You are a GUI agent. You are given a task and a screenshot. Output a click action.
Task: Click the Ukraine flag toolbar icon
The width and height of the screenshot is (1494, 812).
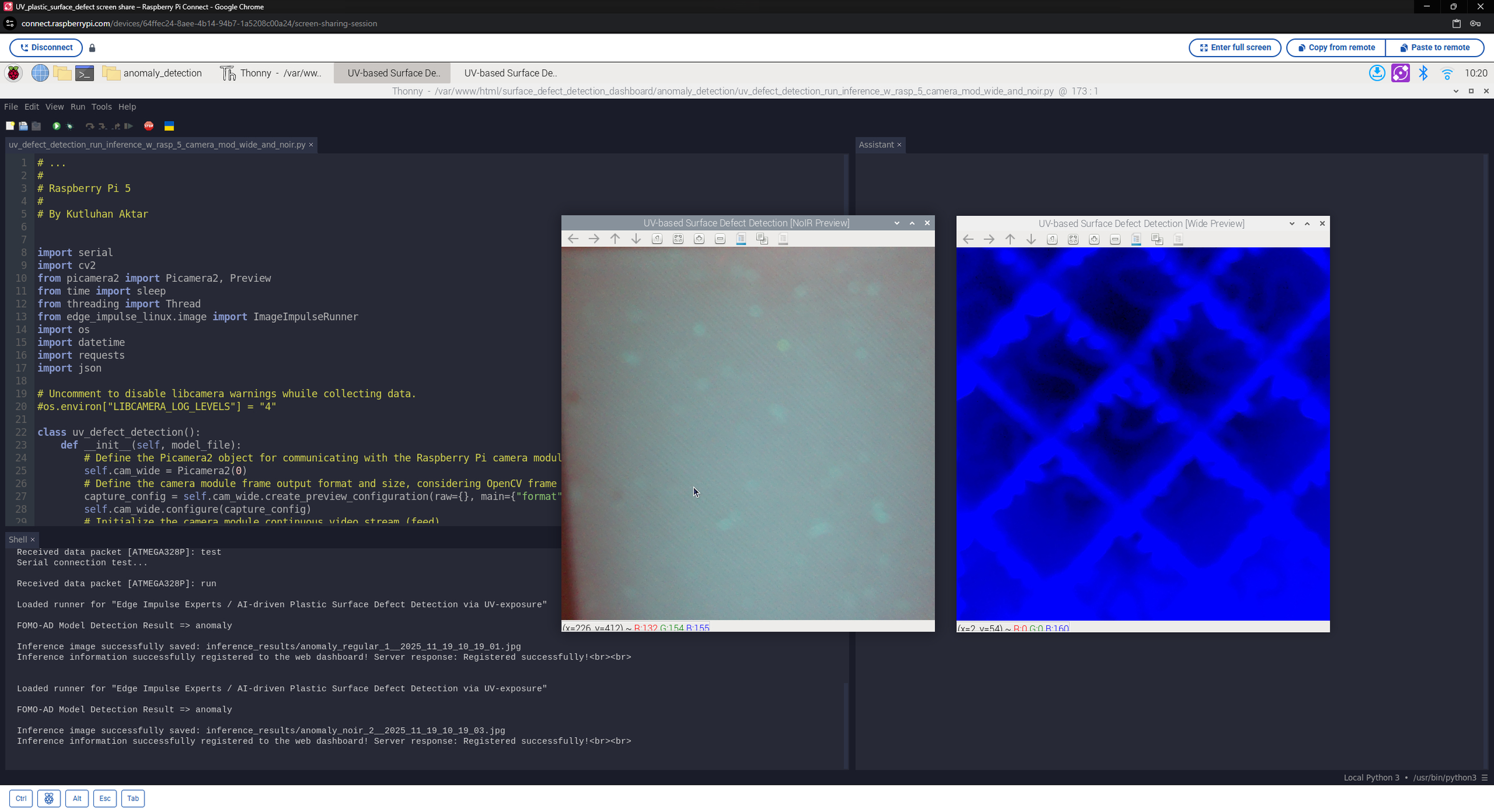tap(169, 126)
